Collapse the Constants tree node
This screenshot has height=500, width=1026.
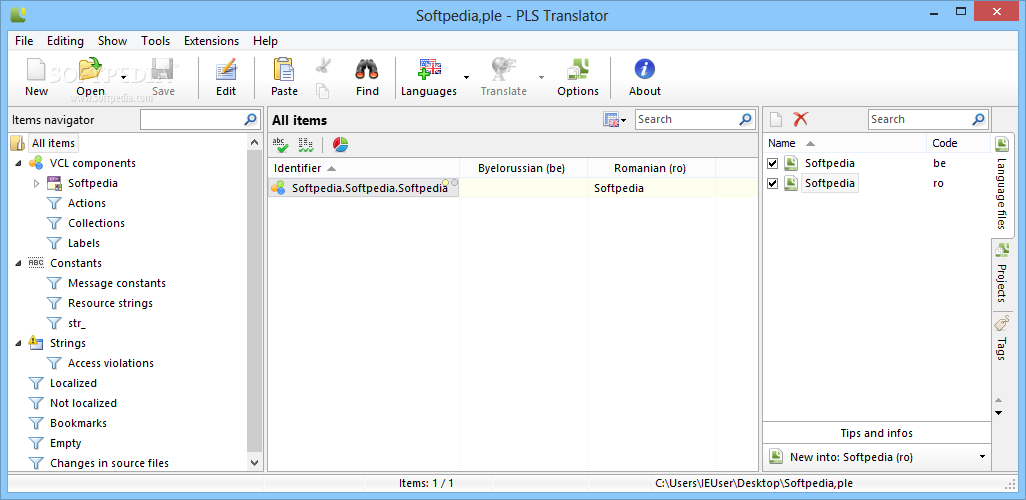coord(18,263)
